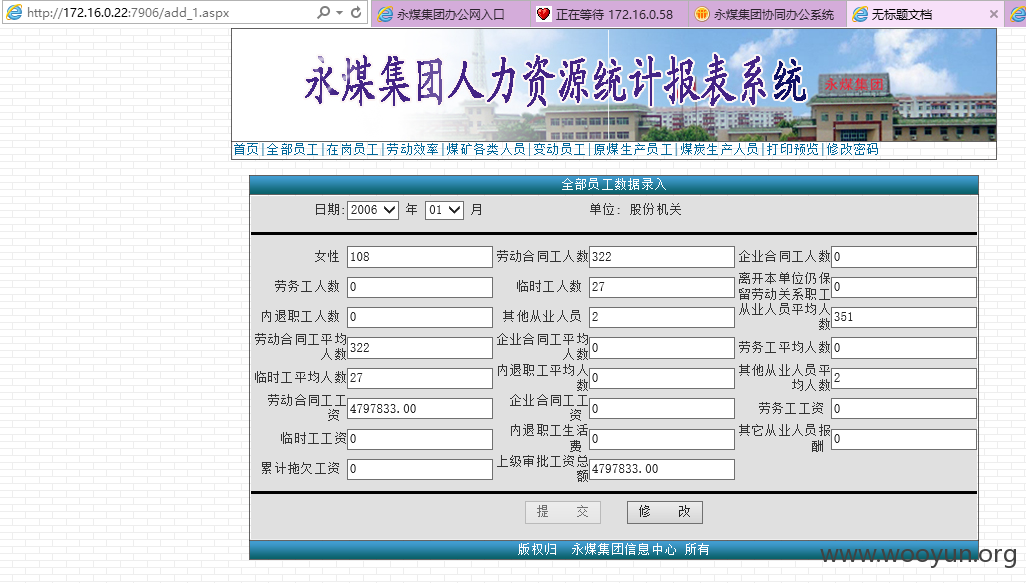Click the 企业合同工工资 input field
Image resolution: width=1026 pixels, height=583 pixels.
coord(662,408)
